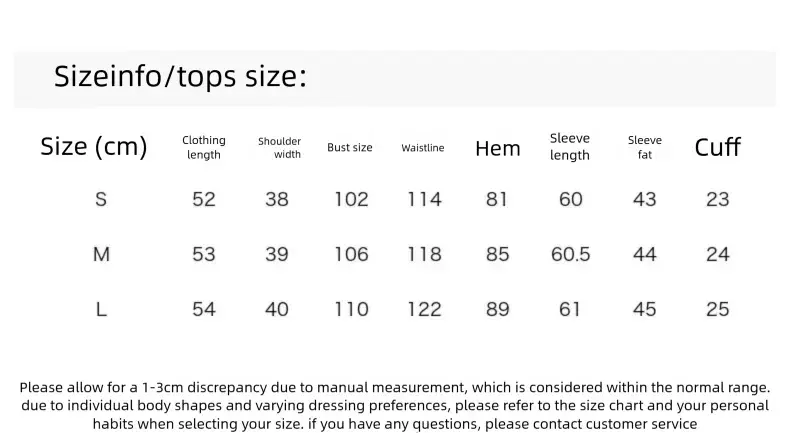This screenshot has width=790, height=433.
Task: Click the size 'L' row label
Action: 101,309
